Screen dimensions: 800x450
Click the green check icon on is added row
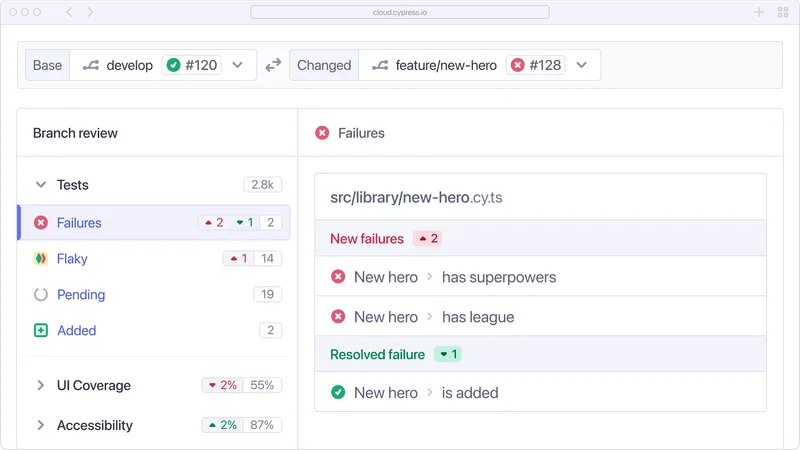tap(338, 392)
